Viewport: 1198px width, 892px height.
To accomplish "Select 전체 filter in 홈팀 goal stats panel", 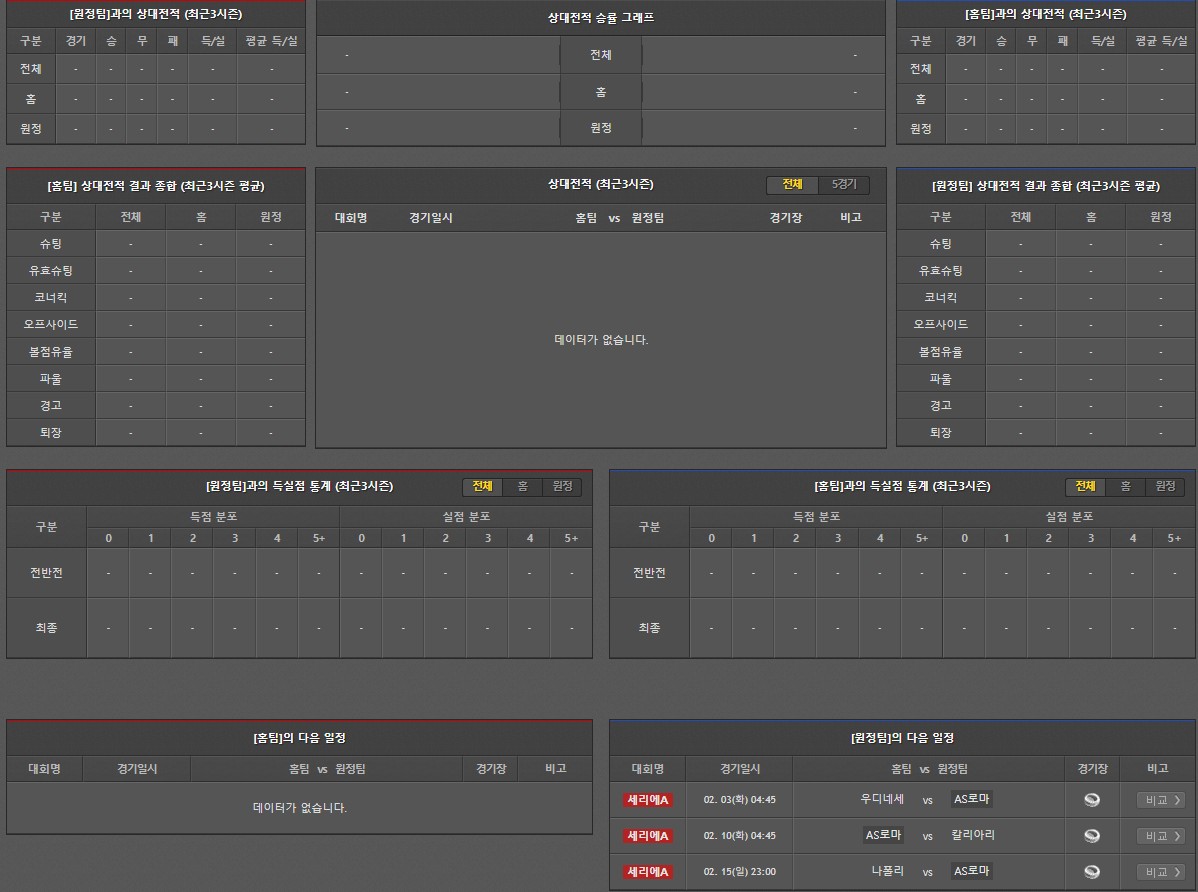I will click(x=1085, y=486).
